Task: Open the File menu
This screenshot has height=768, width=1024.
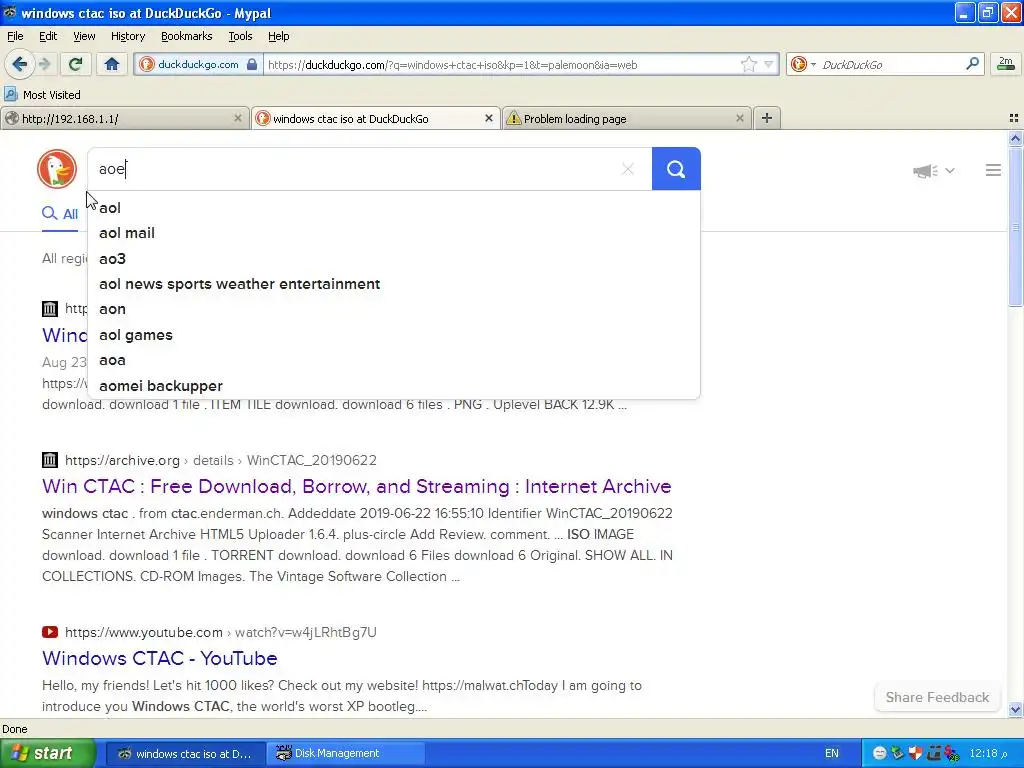Action: (15, 36)
